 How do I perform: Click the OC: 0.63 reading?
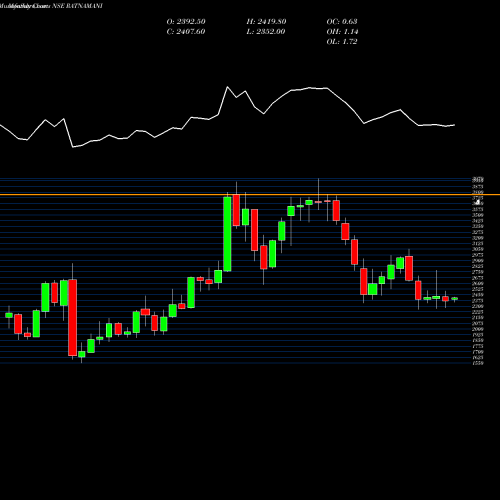pyautogui.click(x=342, y=22)
